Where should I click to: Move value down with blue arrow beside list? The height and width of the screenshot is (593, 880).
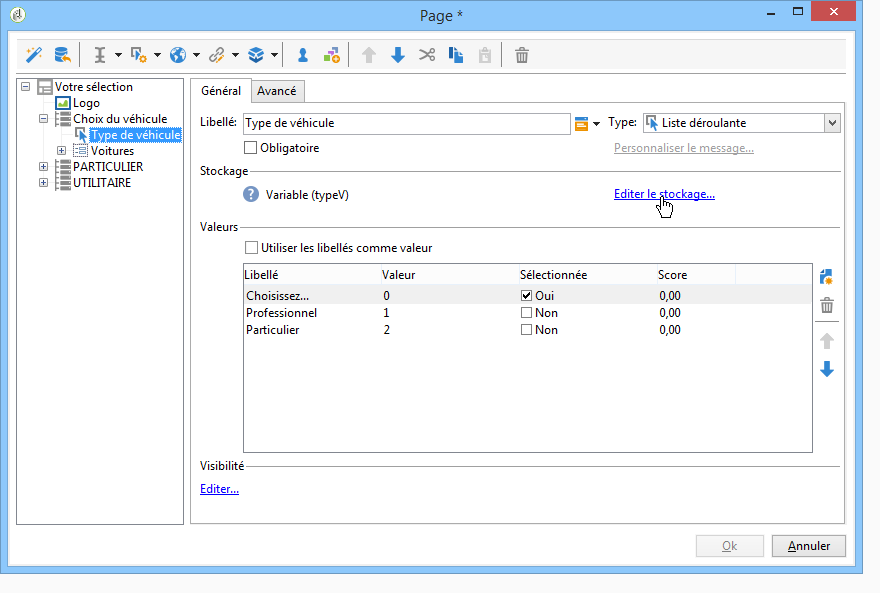826,369
